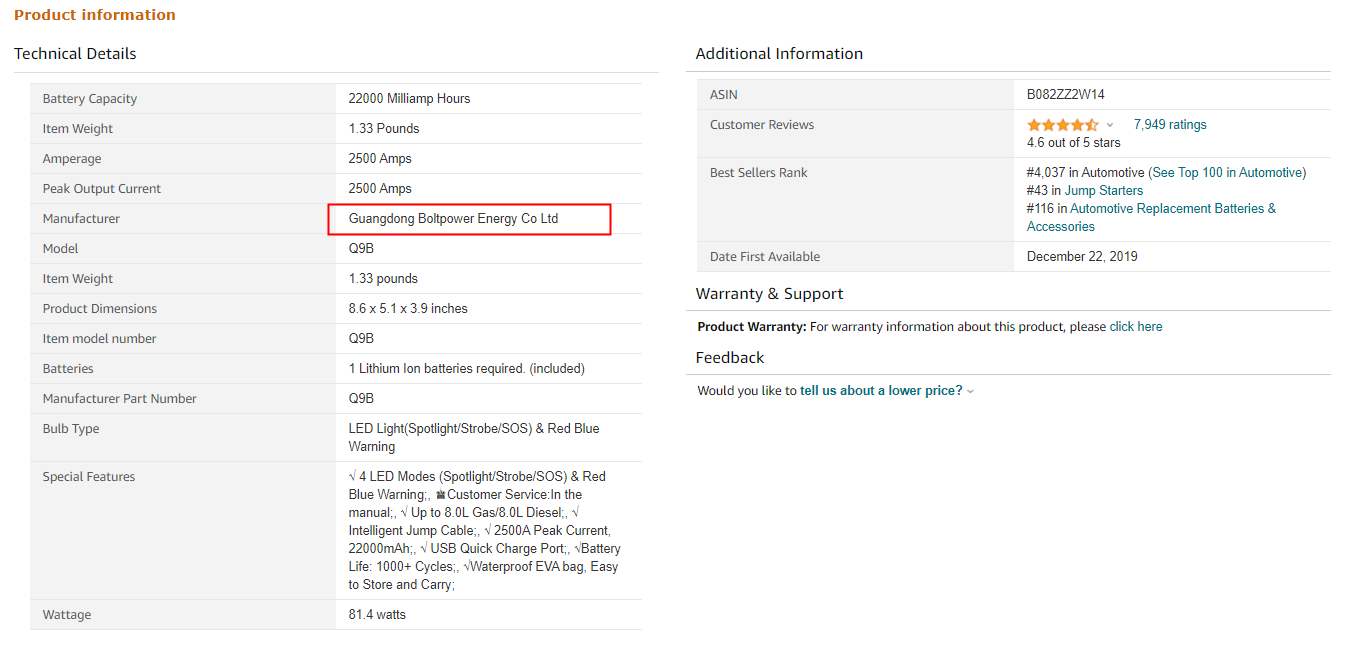This screenshot has height=662, width=1348.
Task: Click the 81.4 watts wattage value
Action: point(377,615)
